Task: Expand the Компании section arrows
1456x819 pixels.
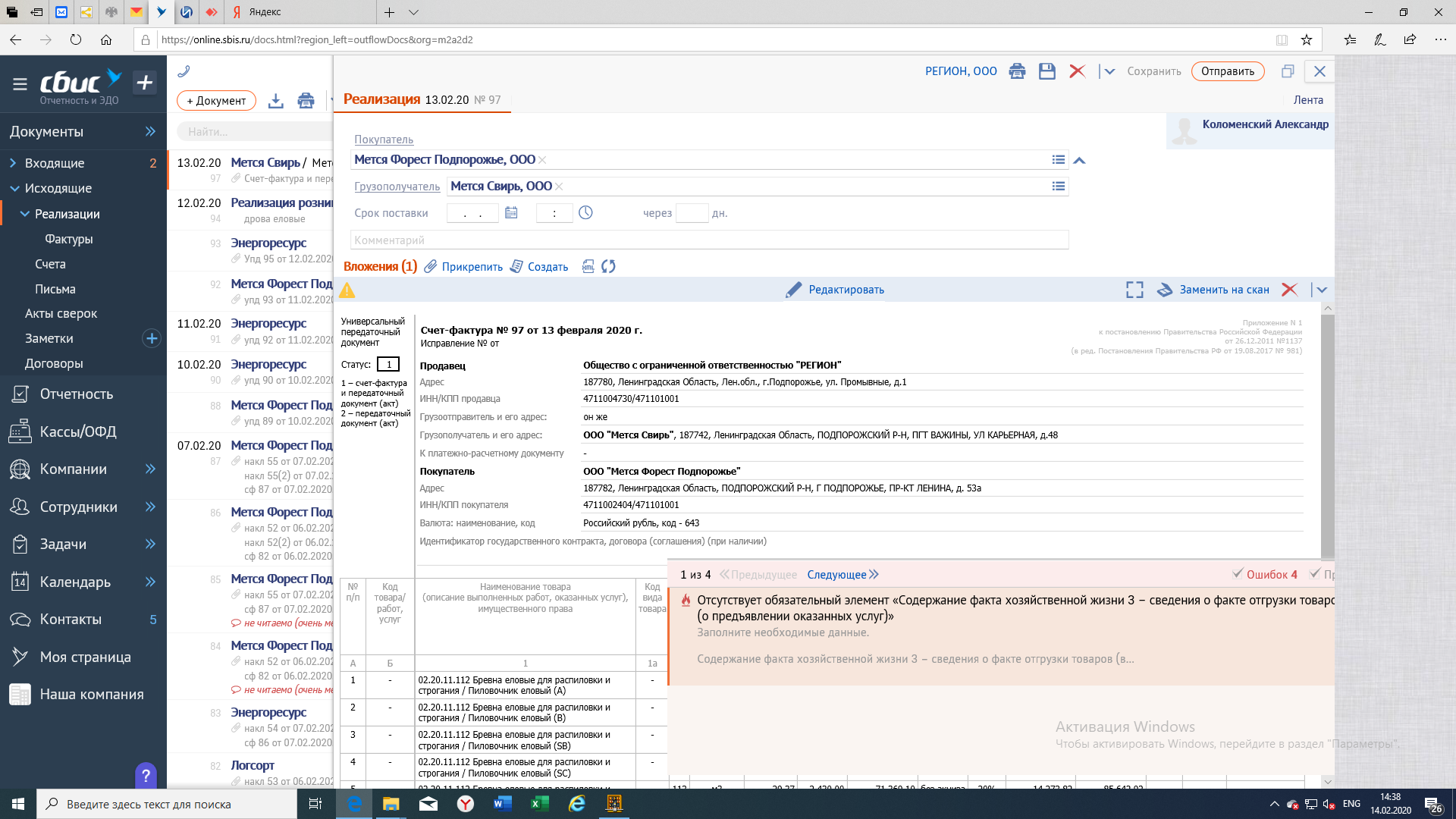Action: pyautogui.click(x=150, y=469)
